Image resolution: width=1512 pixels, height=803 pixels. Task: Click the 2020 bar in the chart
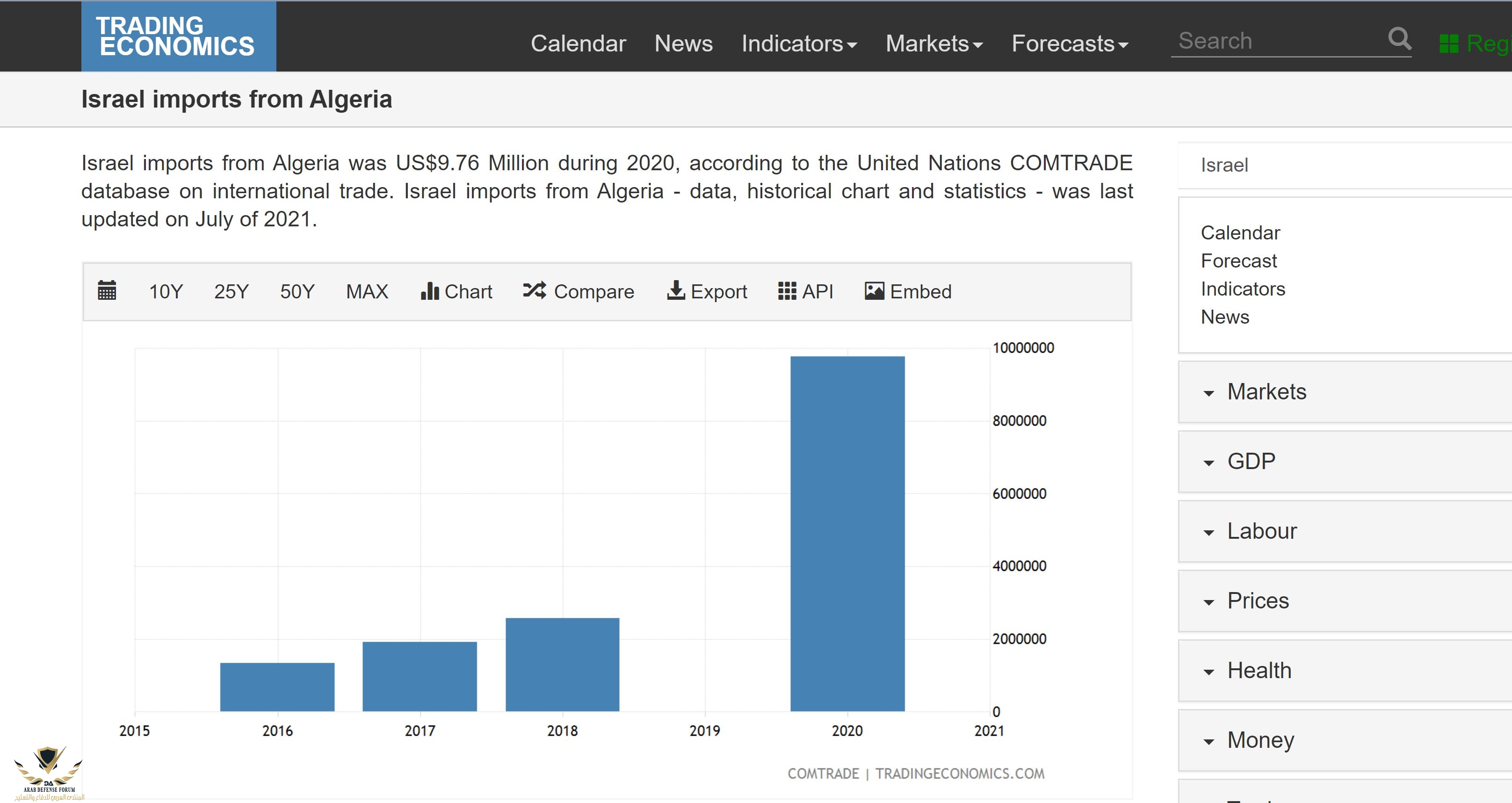point(847,534)
